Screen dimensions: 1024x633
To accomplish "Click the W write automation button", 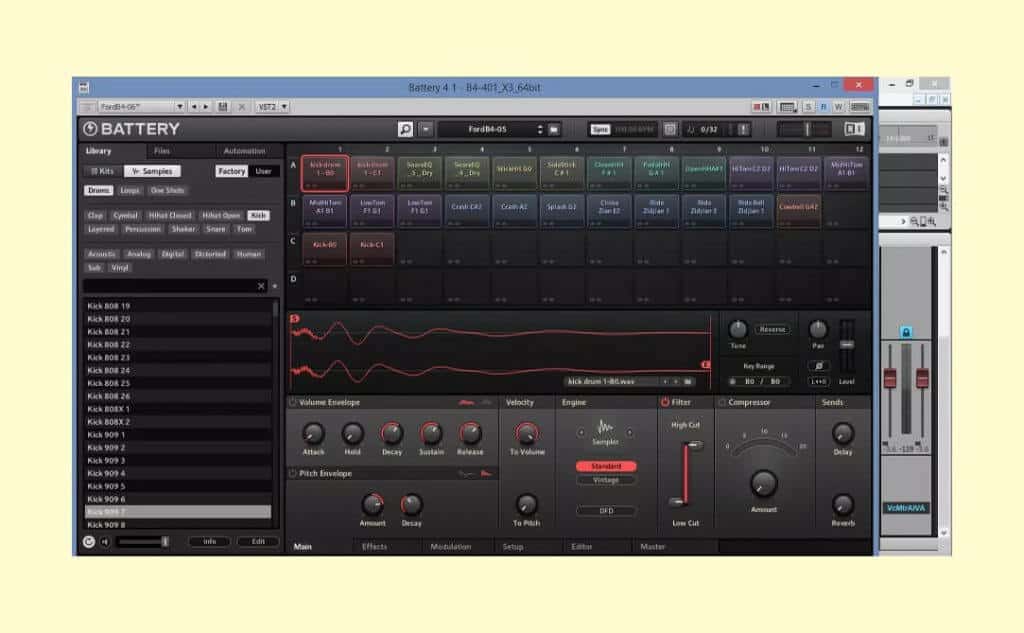I will pyautogui.click(x=839, y=106).
